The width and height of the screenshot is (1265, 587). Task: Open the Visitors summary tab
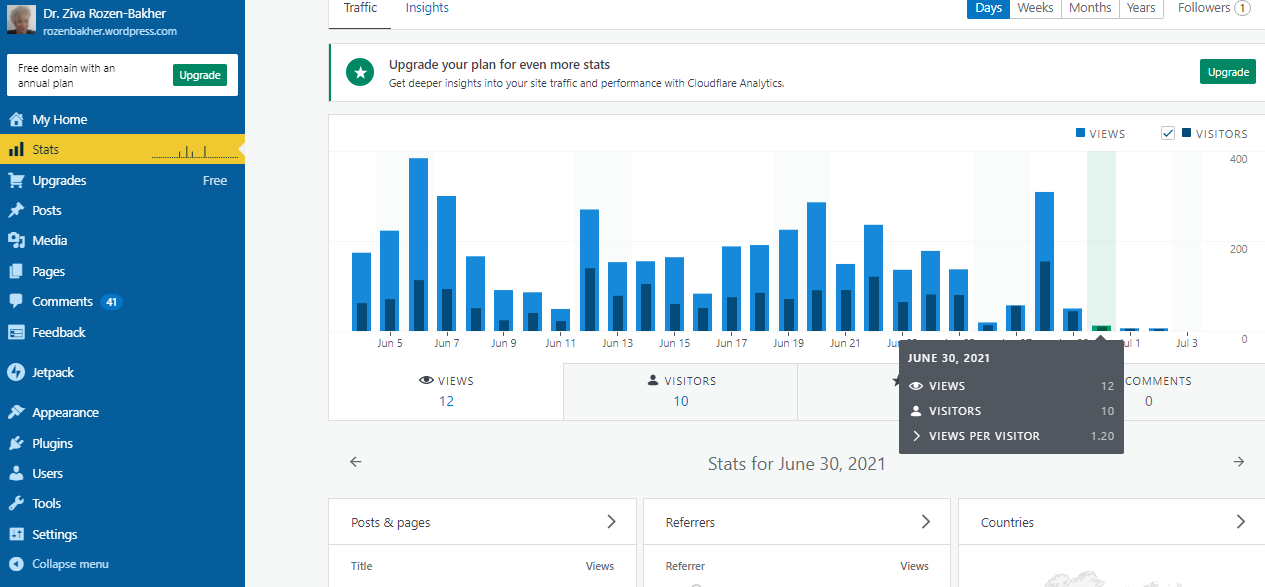coord(681,391)
